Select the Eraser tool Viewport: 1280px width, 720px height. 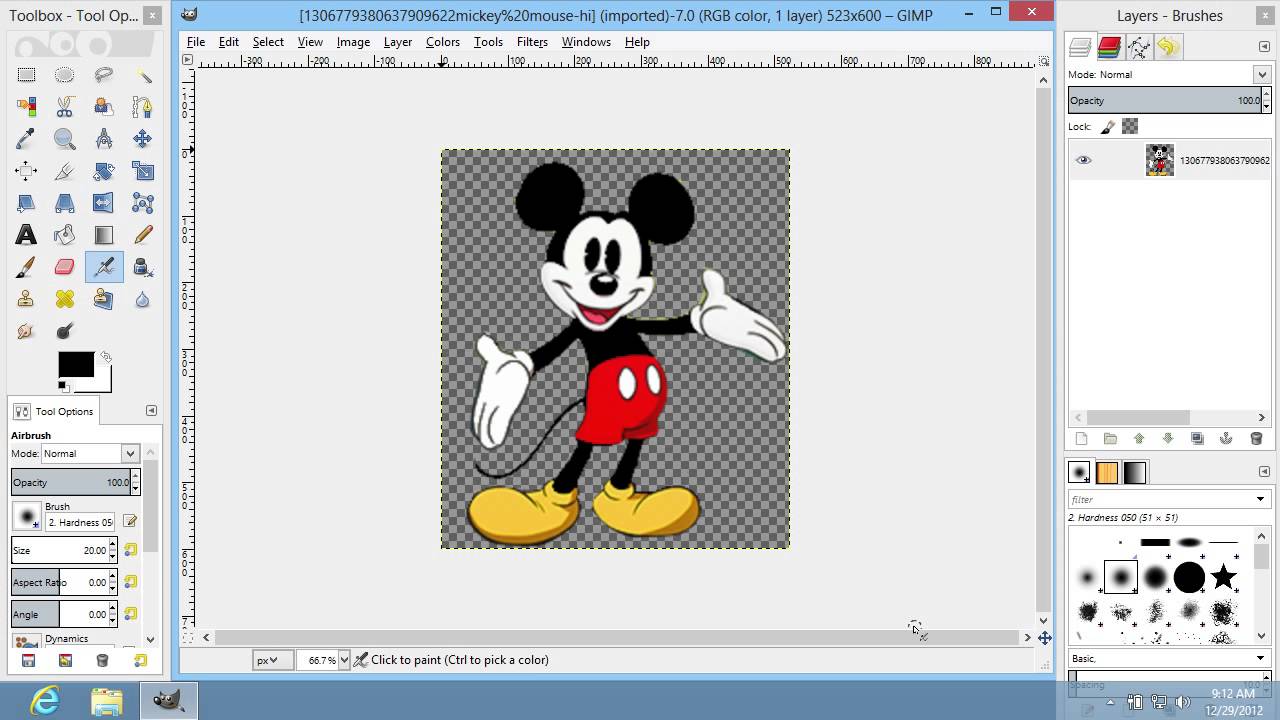click(64, 267)
